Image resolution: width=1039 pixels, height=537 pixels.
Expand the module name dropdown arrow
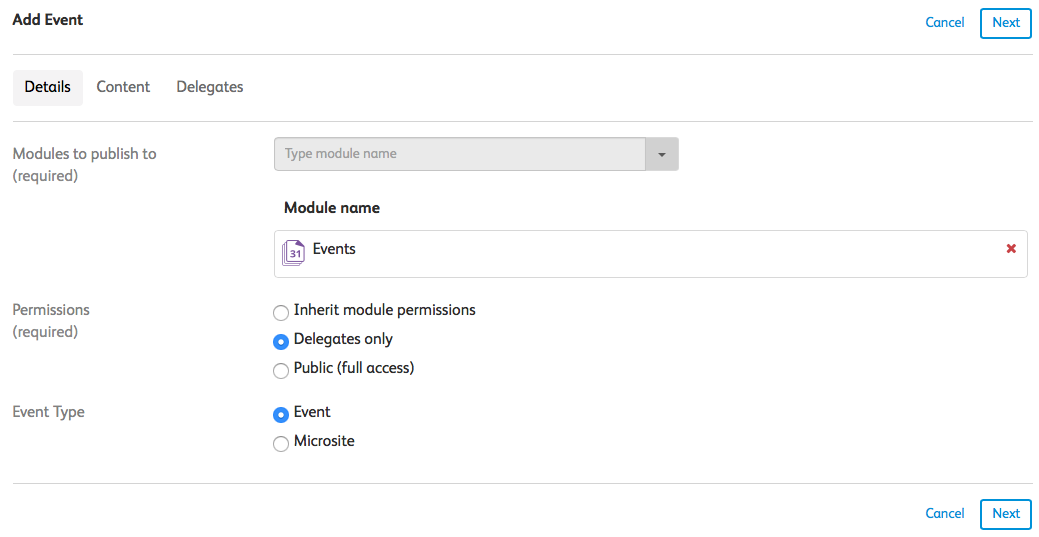pos(661,154)
